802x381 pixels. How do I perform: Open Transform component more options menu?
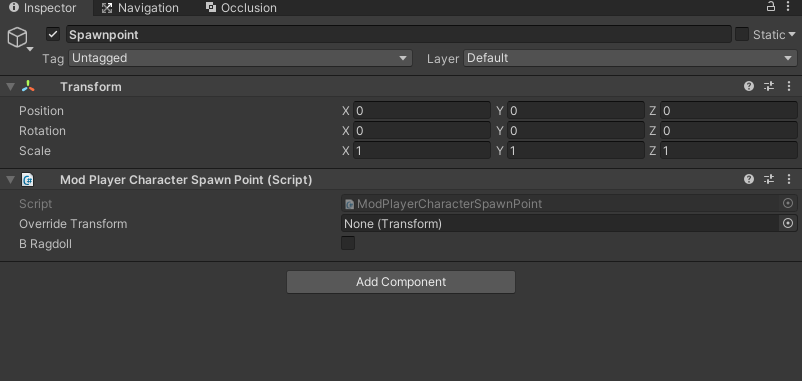pyautogui.click(x=789, y=86)
